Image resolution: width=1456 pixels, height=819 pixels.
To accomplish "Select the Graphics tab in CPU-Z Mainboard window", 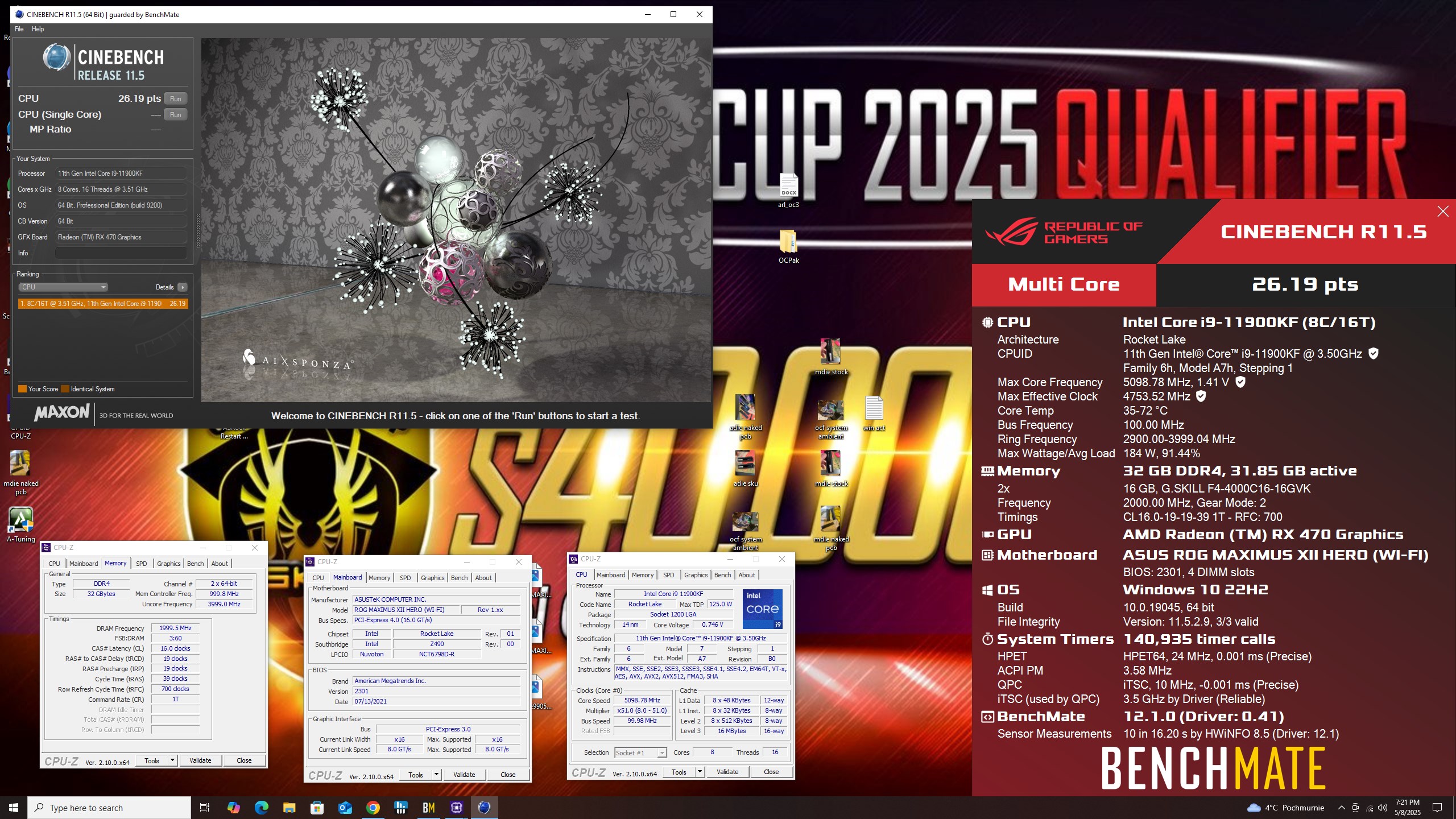I will coord(433,578).
